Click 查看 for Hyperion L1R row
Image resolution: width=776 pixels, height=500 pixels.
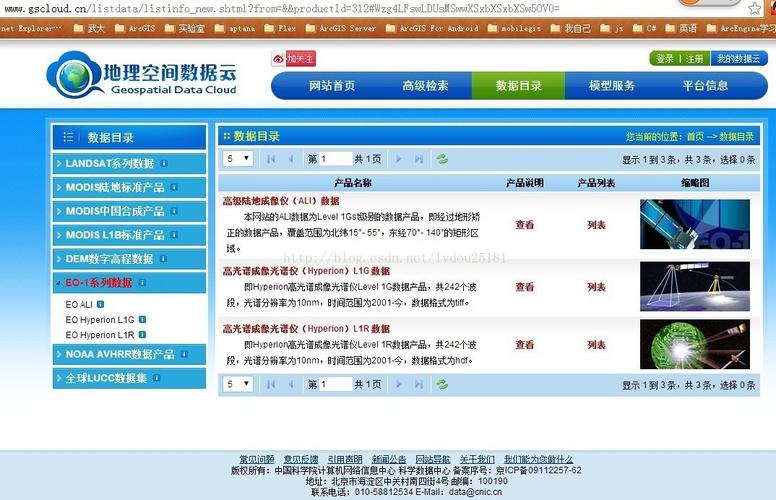(525, 345)
